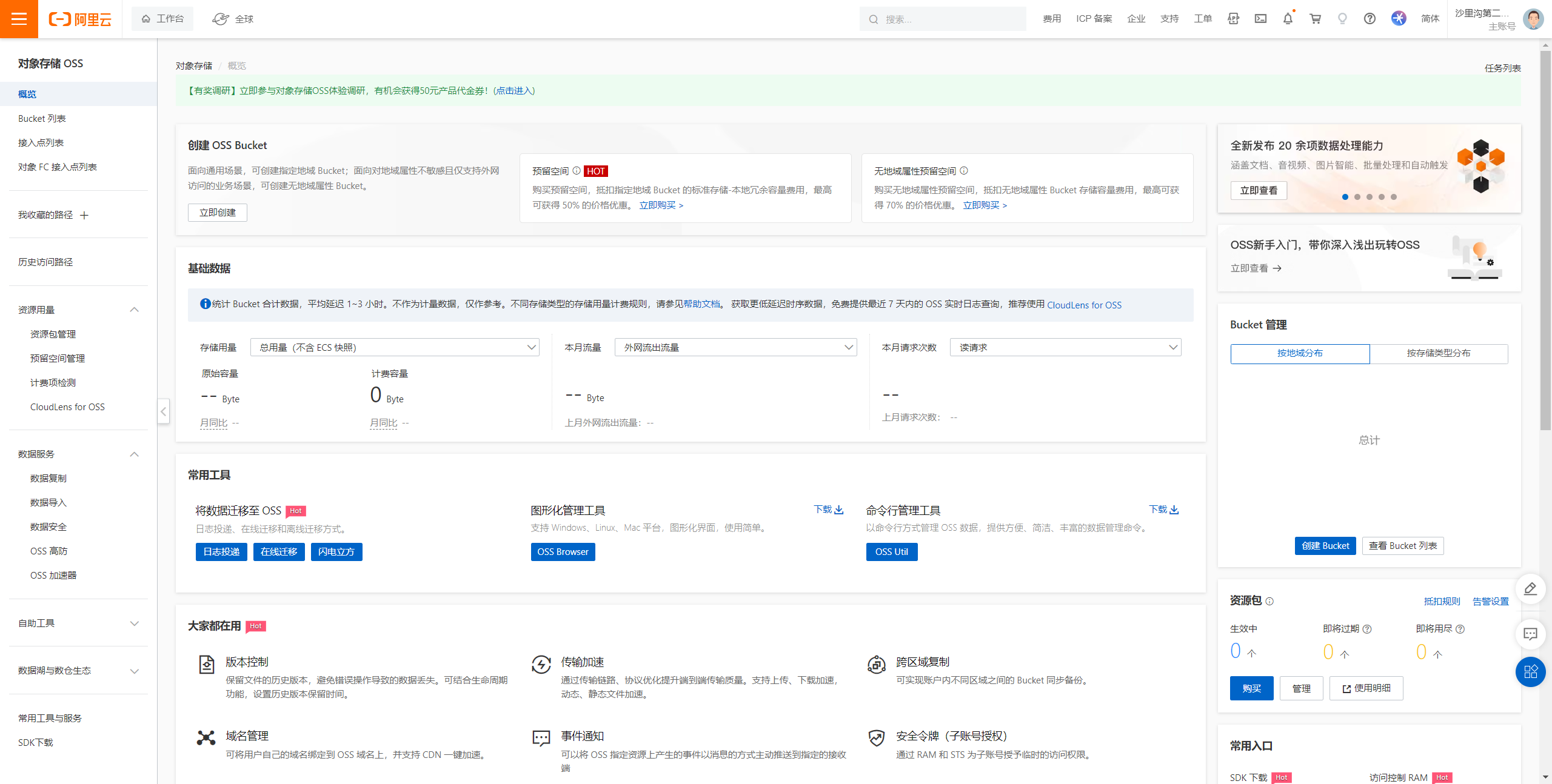Click the page vertical scrollbar
1552x784 pixels.
(x=1545, y=242)
